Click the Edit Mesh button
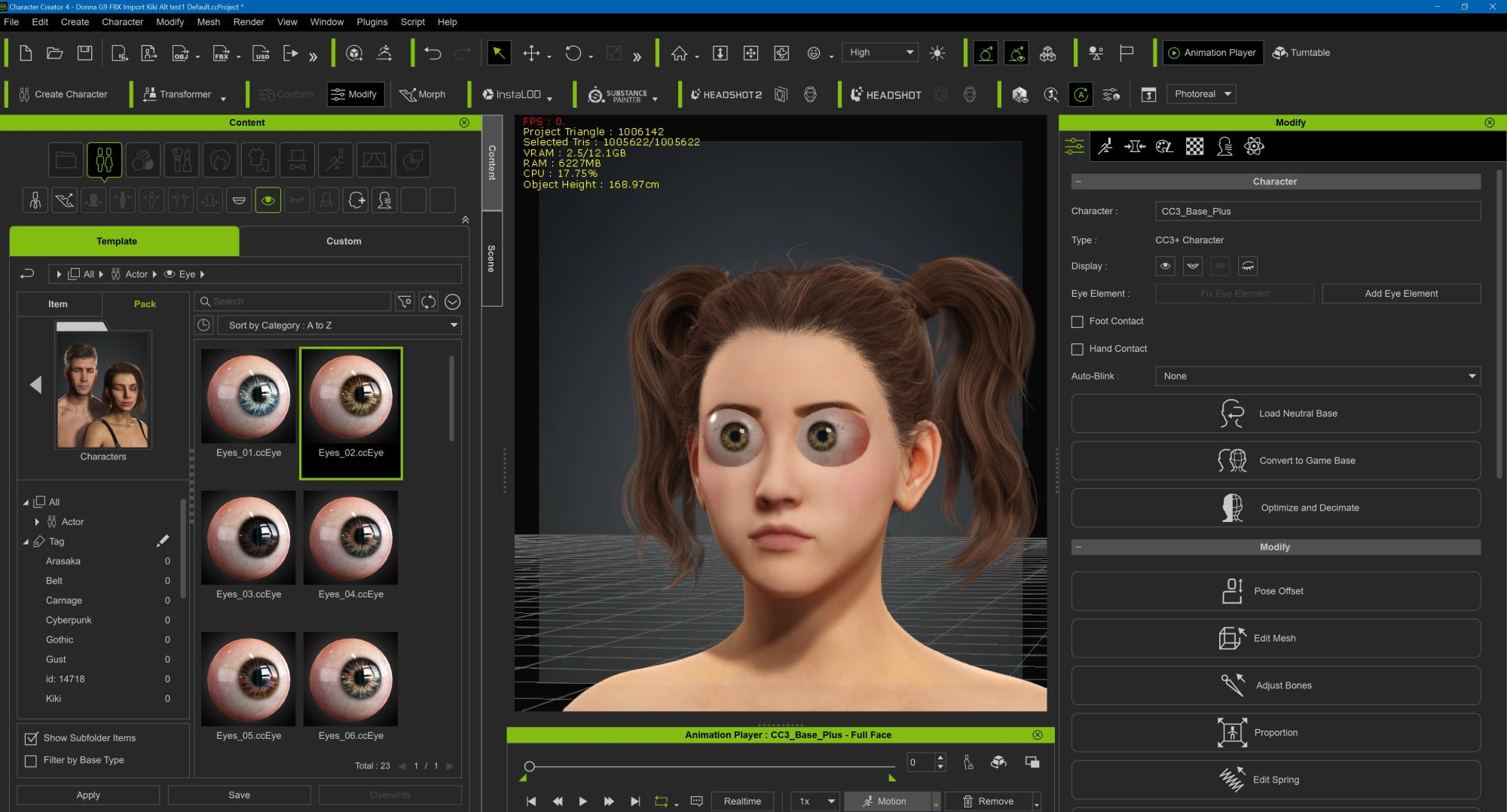 click(x=1276, y=638)
